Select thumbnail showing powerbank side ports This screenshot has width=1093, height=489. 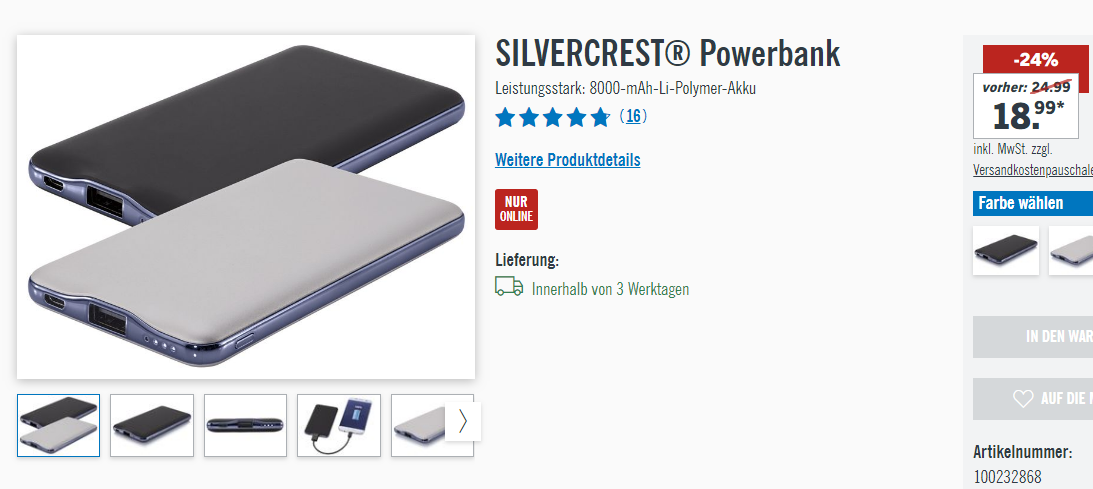point(245,426)
